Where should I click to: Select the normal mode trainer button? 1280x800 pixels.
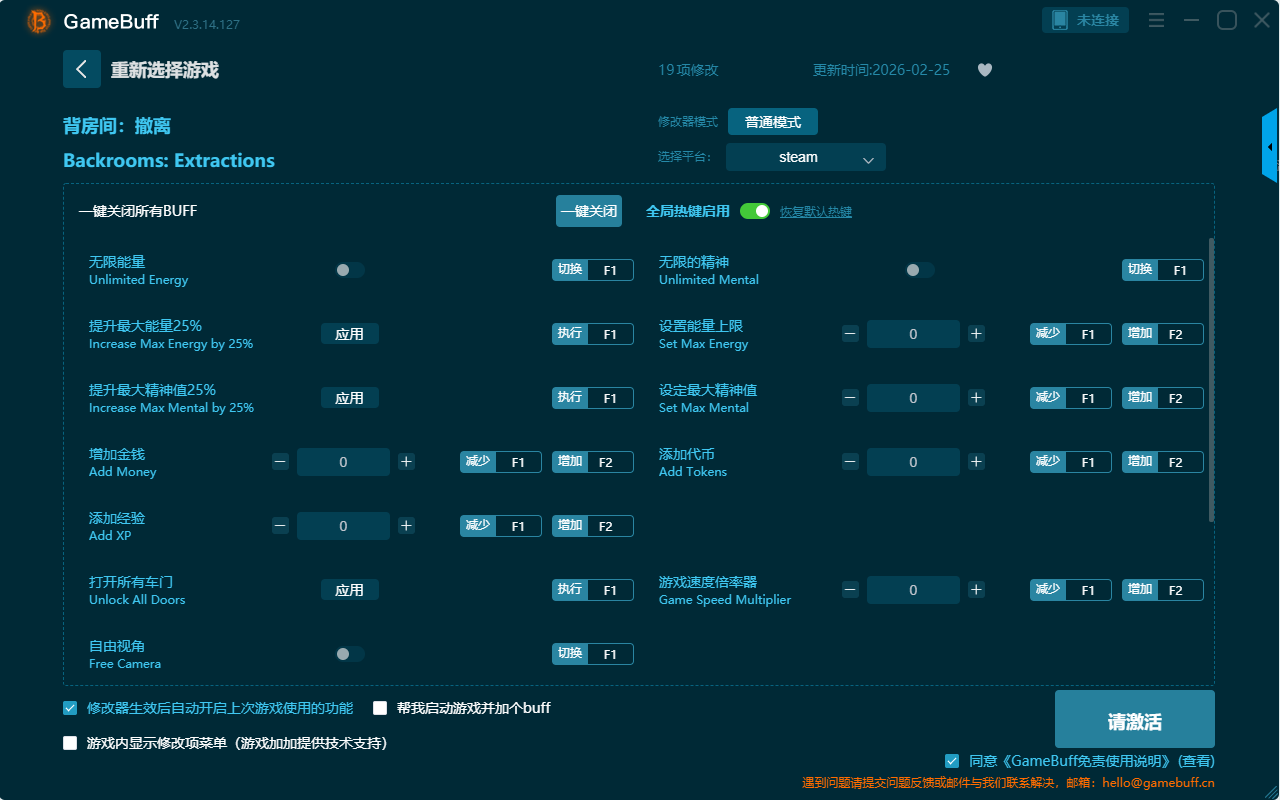click(x=772, y=122)
